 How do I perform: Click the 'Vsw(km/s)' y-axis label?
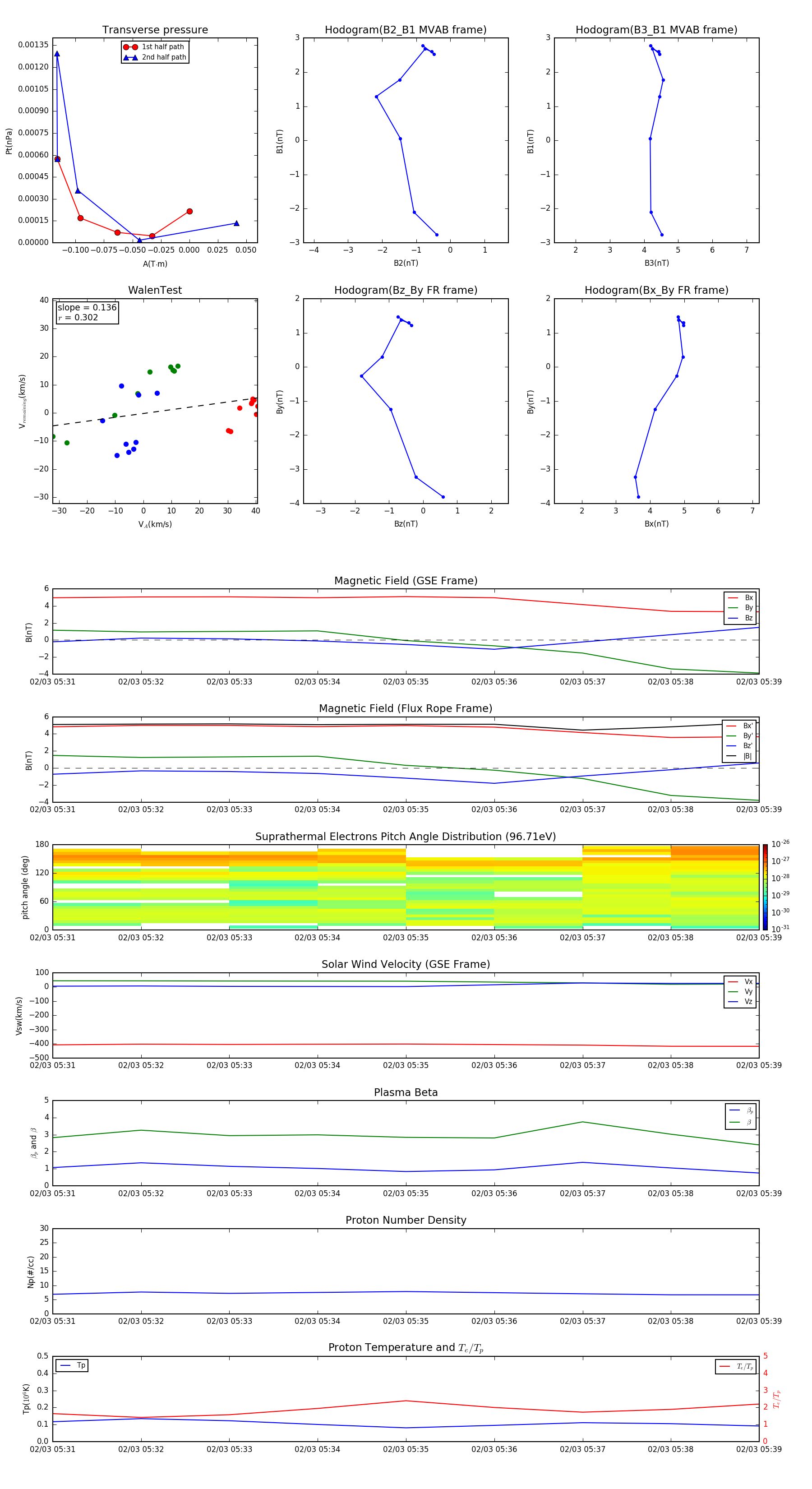point(18,1016)
